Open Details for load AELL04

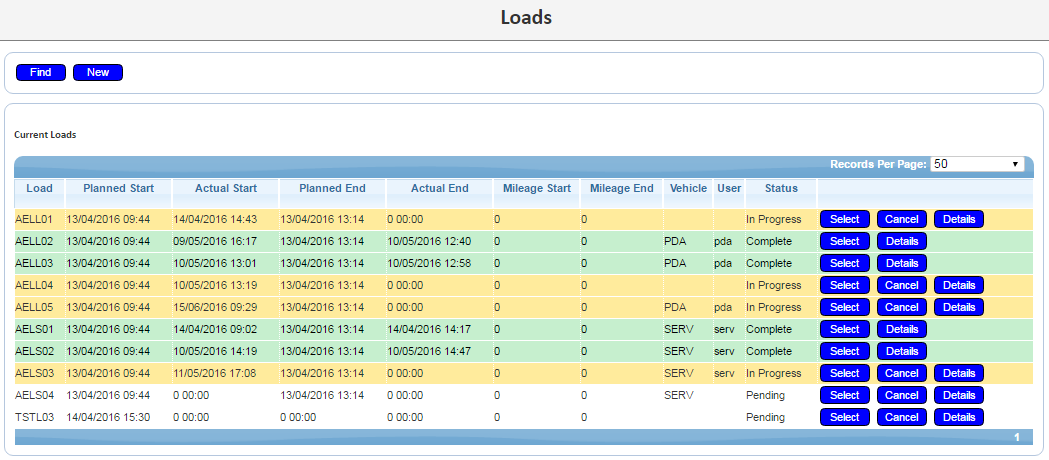click(959, 285)
